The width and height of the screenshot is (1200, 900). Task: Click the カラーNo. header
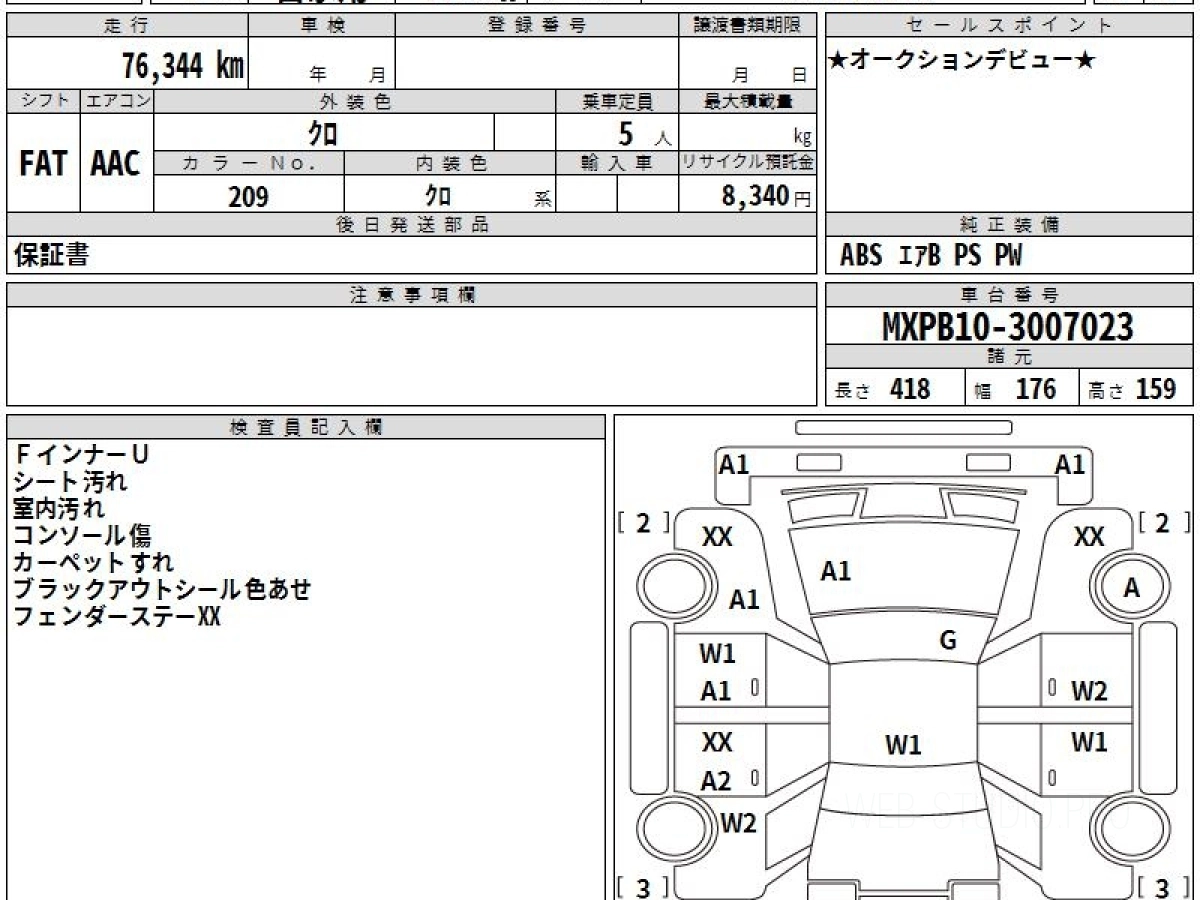point(249,164)
